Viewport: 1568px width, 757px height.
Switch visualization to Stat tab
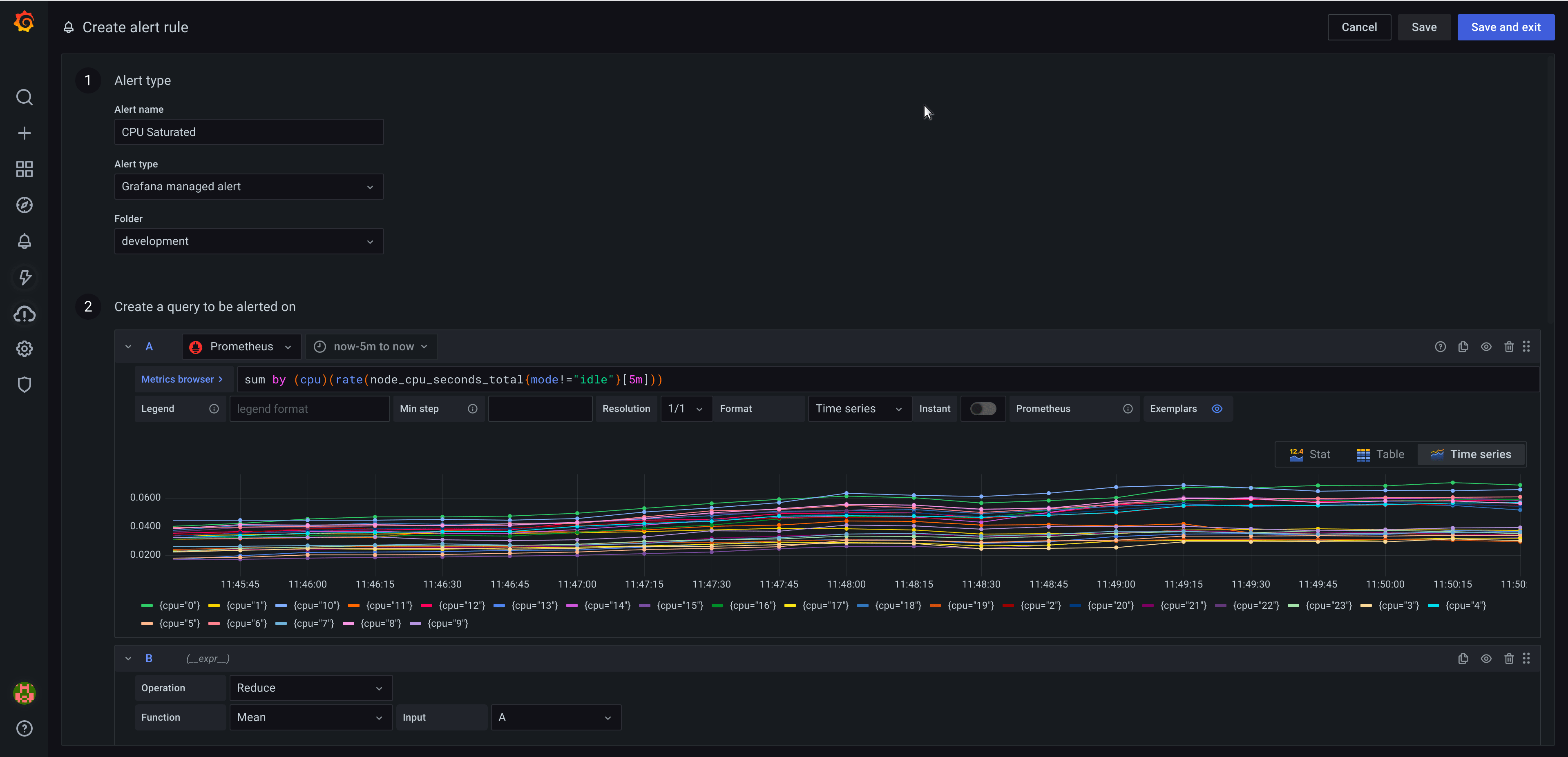1310,454
